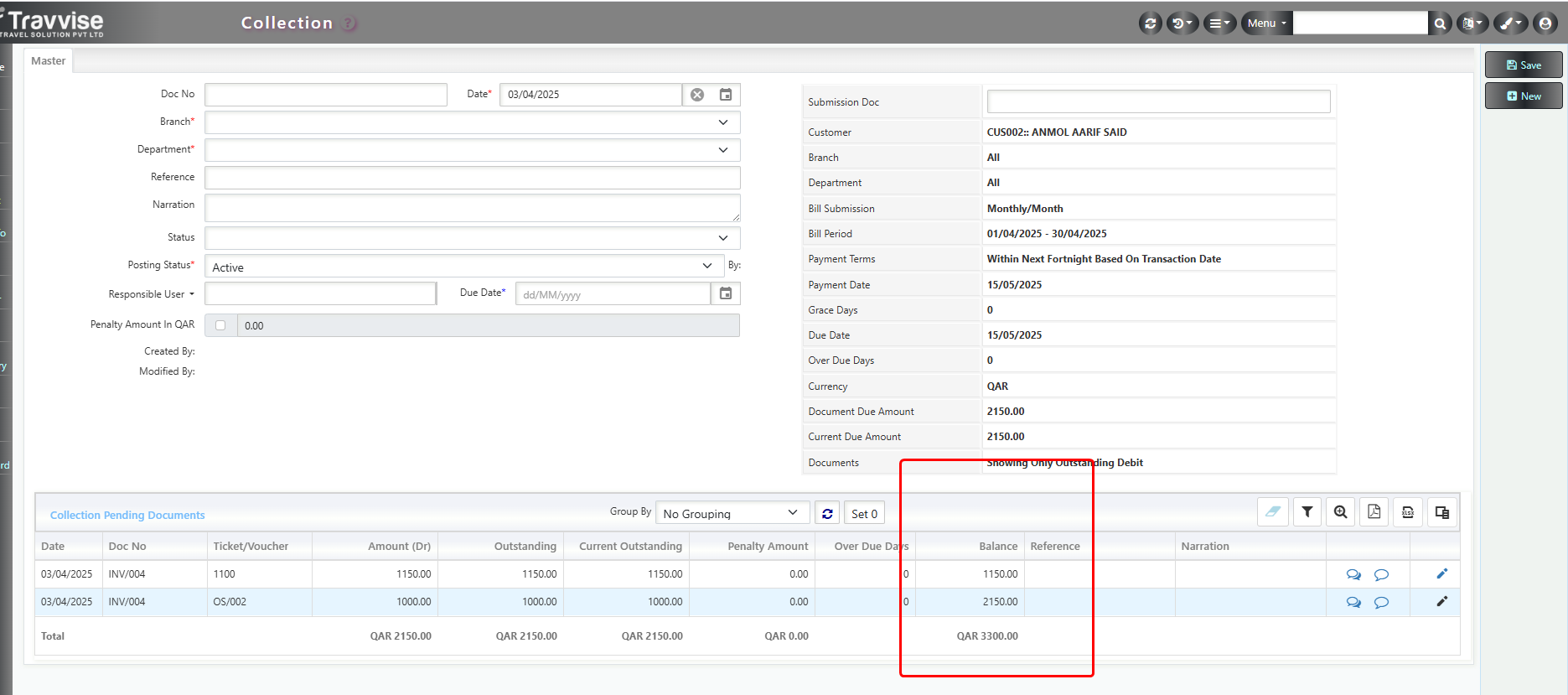Sort by Current Outstanding column header
Viewport: 1568px width, 695px height.
coord(630,546)
